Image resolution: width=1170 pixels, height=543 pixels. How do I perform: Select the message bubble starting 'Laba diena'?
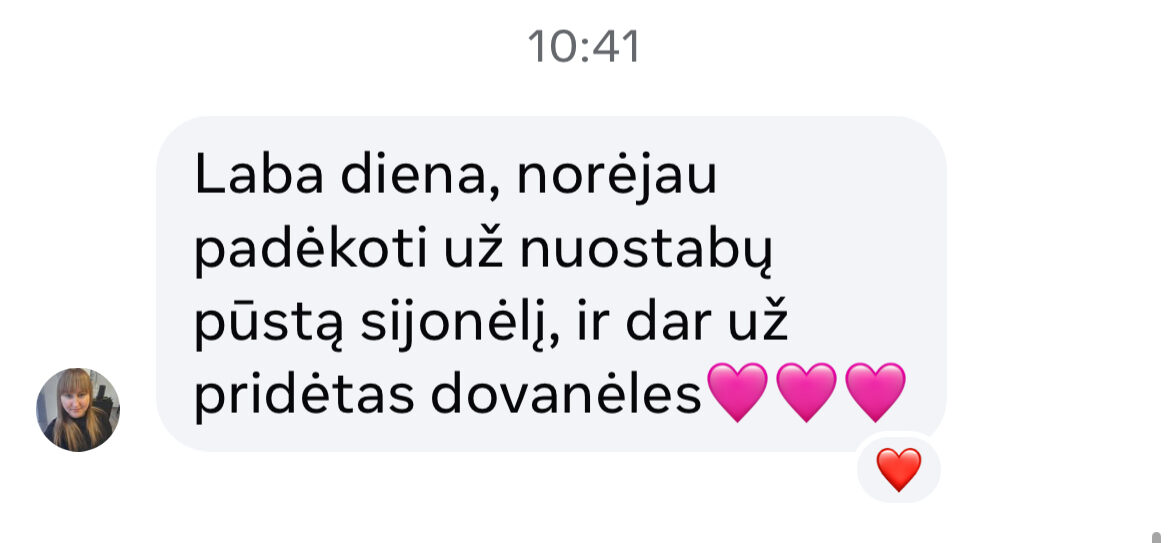551,283
